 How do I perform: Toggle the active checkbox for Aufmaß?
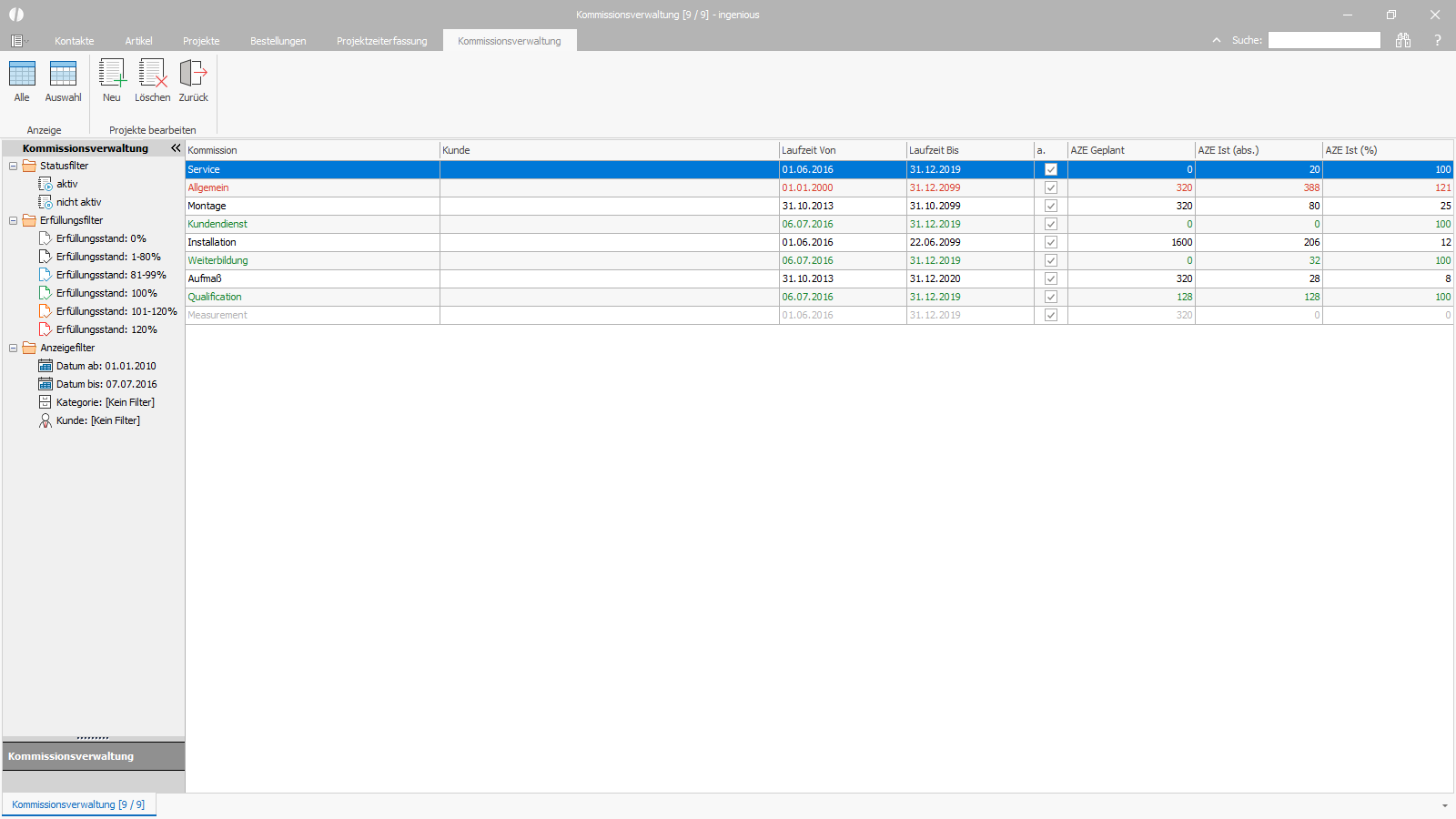tap(1051, 278)
